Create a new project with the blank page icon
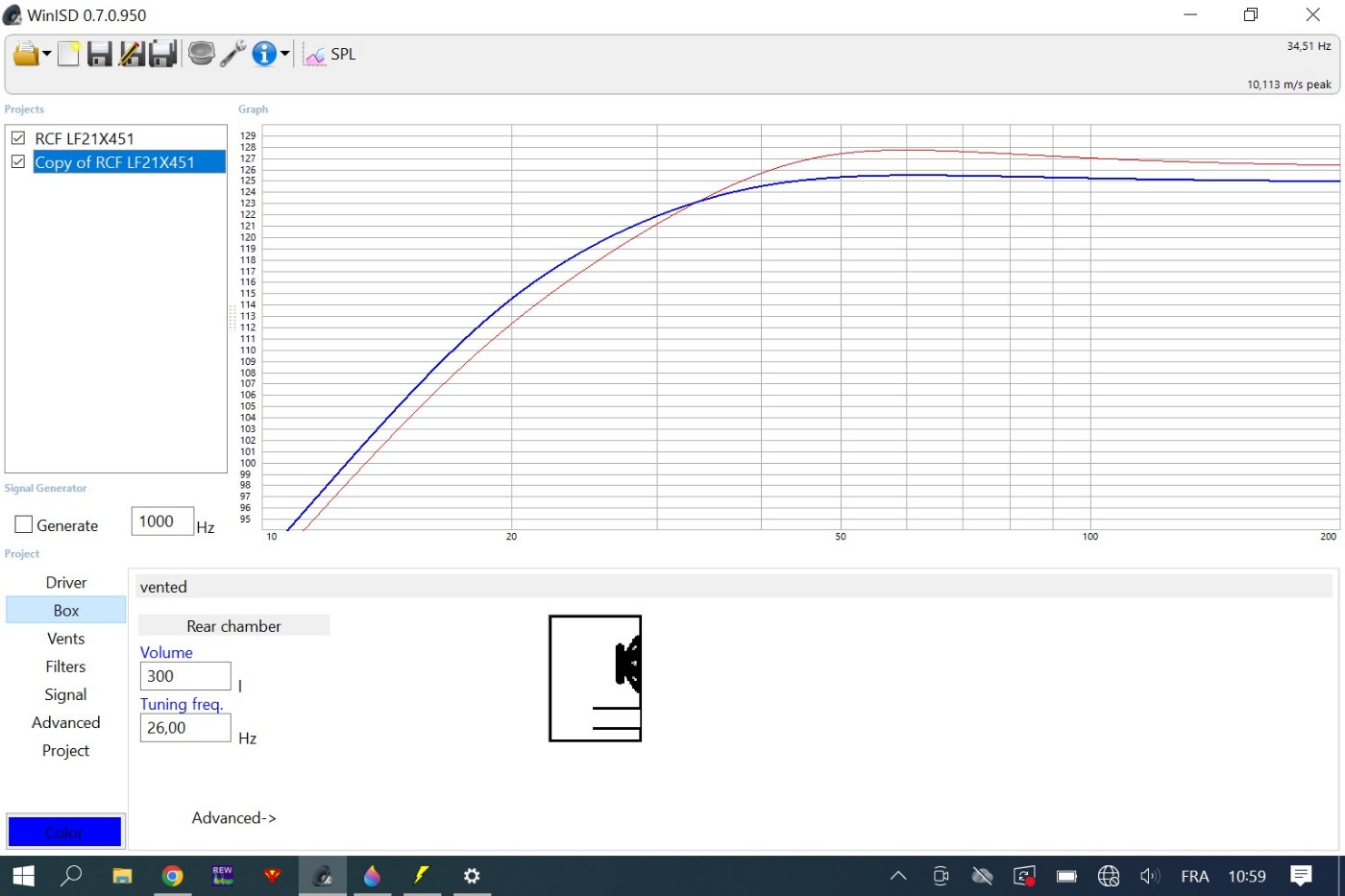 (x=68, y=54)
